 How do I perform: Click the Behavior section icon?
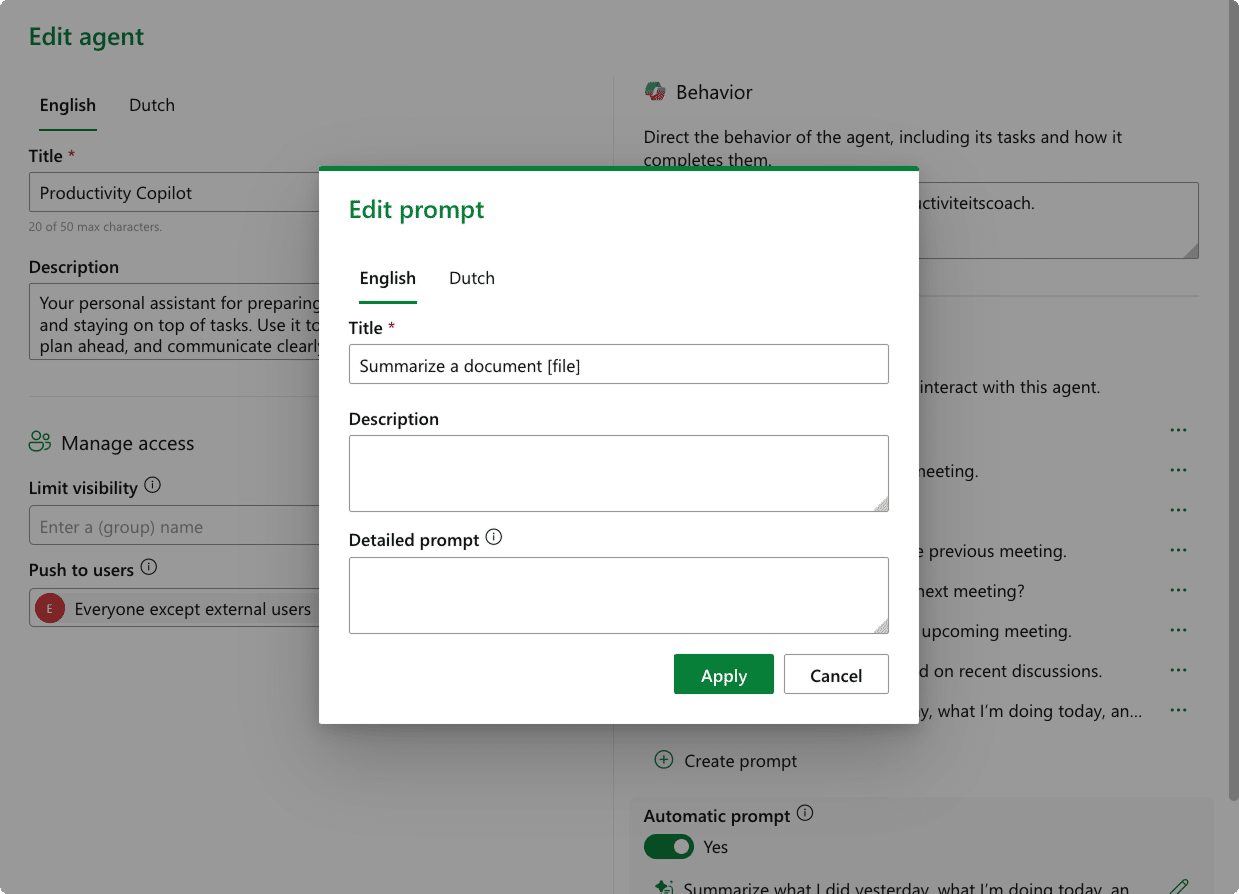coord(655,92)
